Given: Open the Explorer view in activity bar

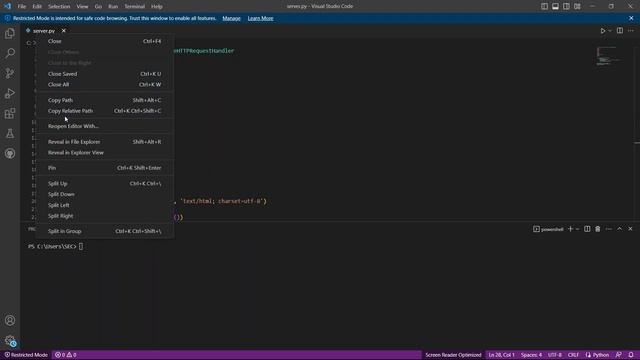Looking at the screenshot, I should coord(10,33).
